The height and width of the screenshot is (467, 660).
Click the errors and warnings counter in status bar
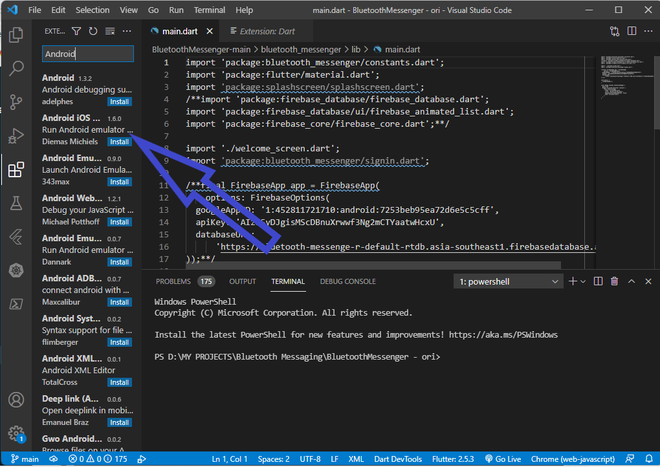98,459
